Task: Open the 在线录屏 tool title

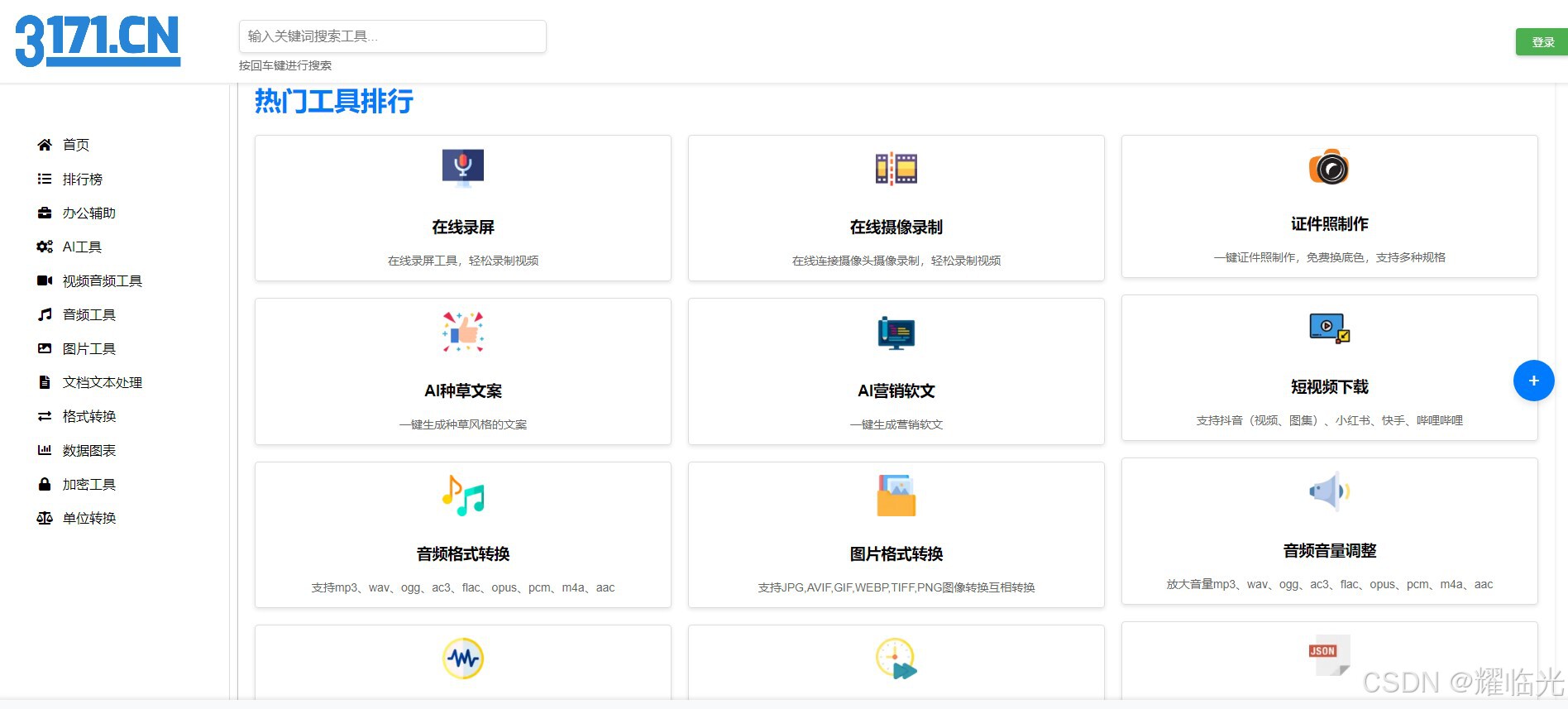Action: 463,227
